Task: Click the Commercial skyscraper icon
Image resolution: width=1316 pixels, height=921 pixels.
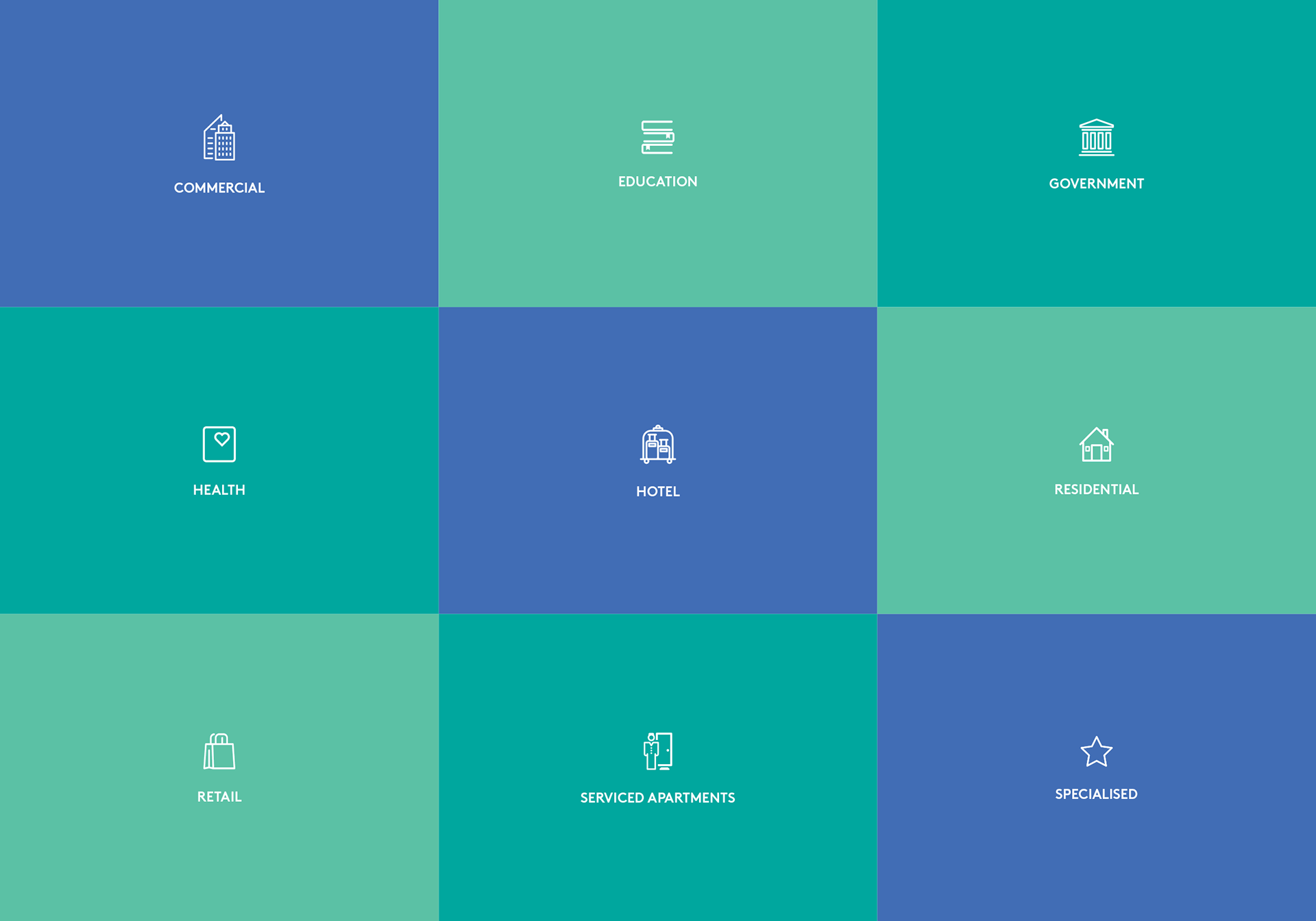Action: point(219,138)
